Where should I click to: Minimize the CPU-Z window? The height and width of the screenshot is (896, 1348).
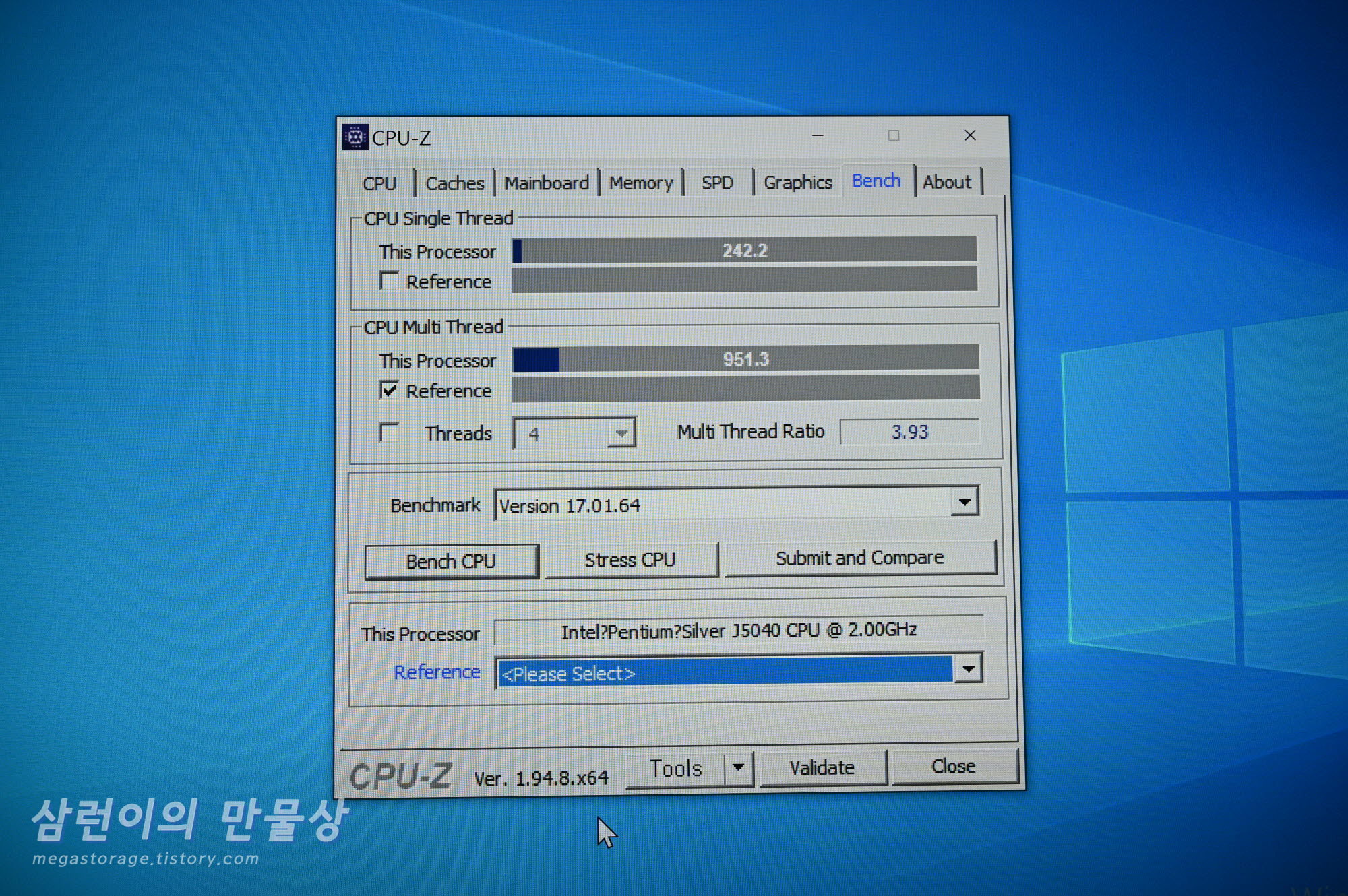[x=818, y=136]
